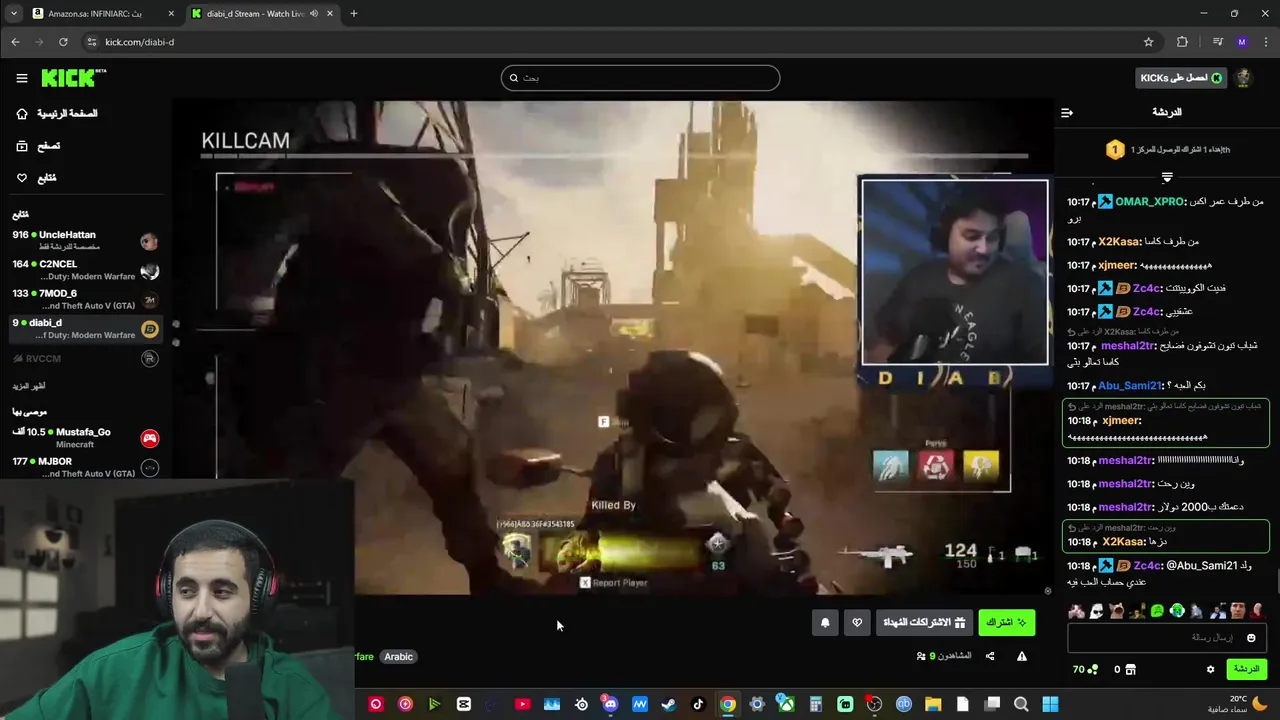Open the Browse (تصفح) sidebar item
The width and height of the screenshot is (1280, 720).
(x=38, y=146)
